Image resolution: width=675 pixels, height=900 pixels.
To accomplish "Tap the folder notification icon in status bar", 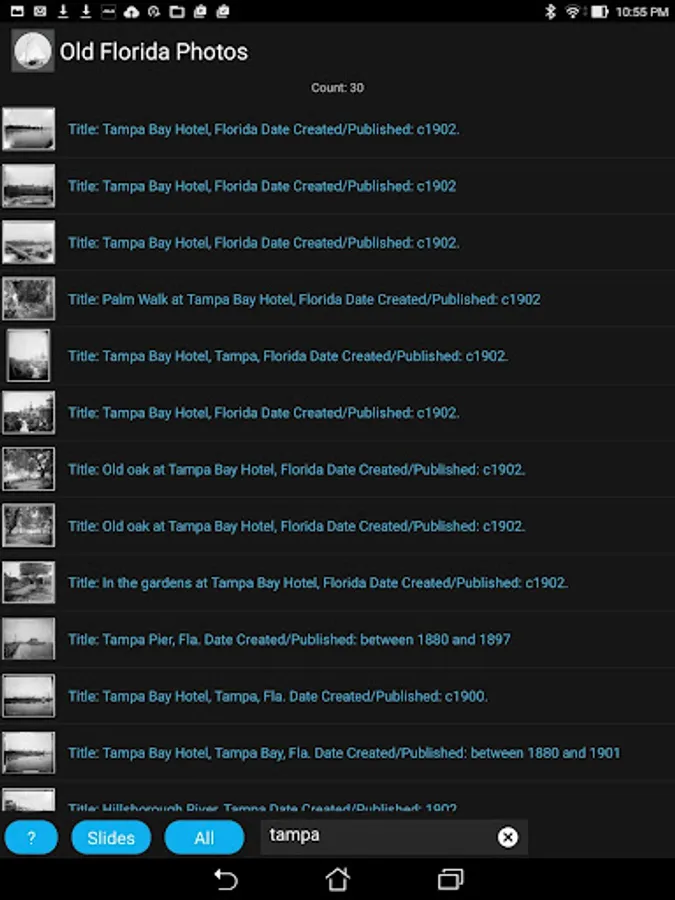I will pyautogui.click(x=177, y=11).
